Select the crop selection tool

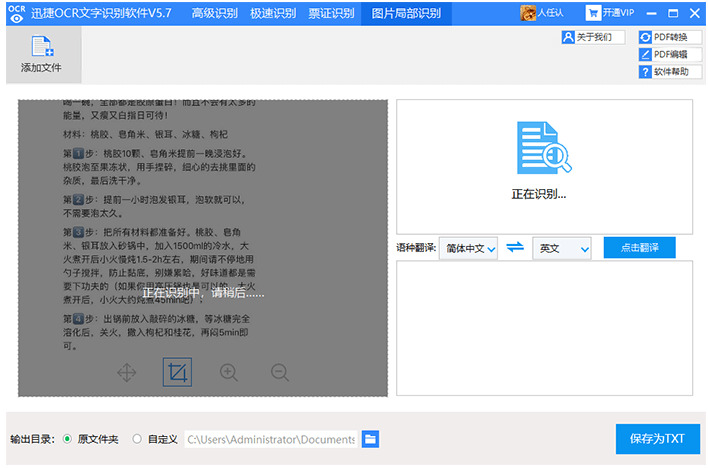tap(177, 373)
